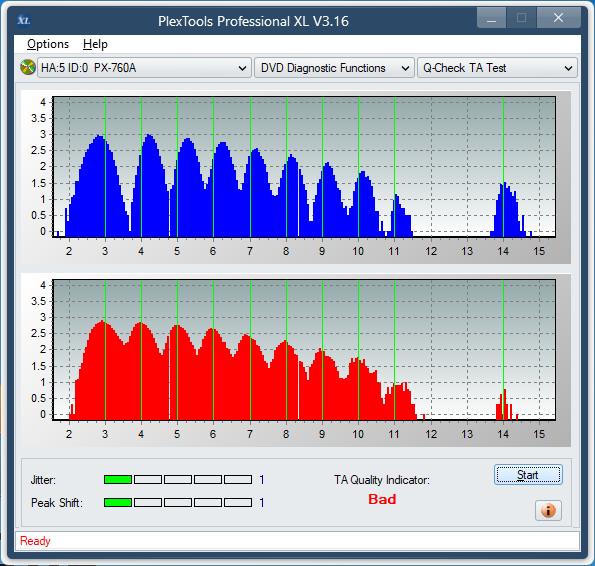This screenshot has height=566, width=595.
Task: Open the Help menu
Action: pos(95,44)
